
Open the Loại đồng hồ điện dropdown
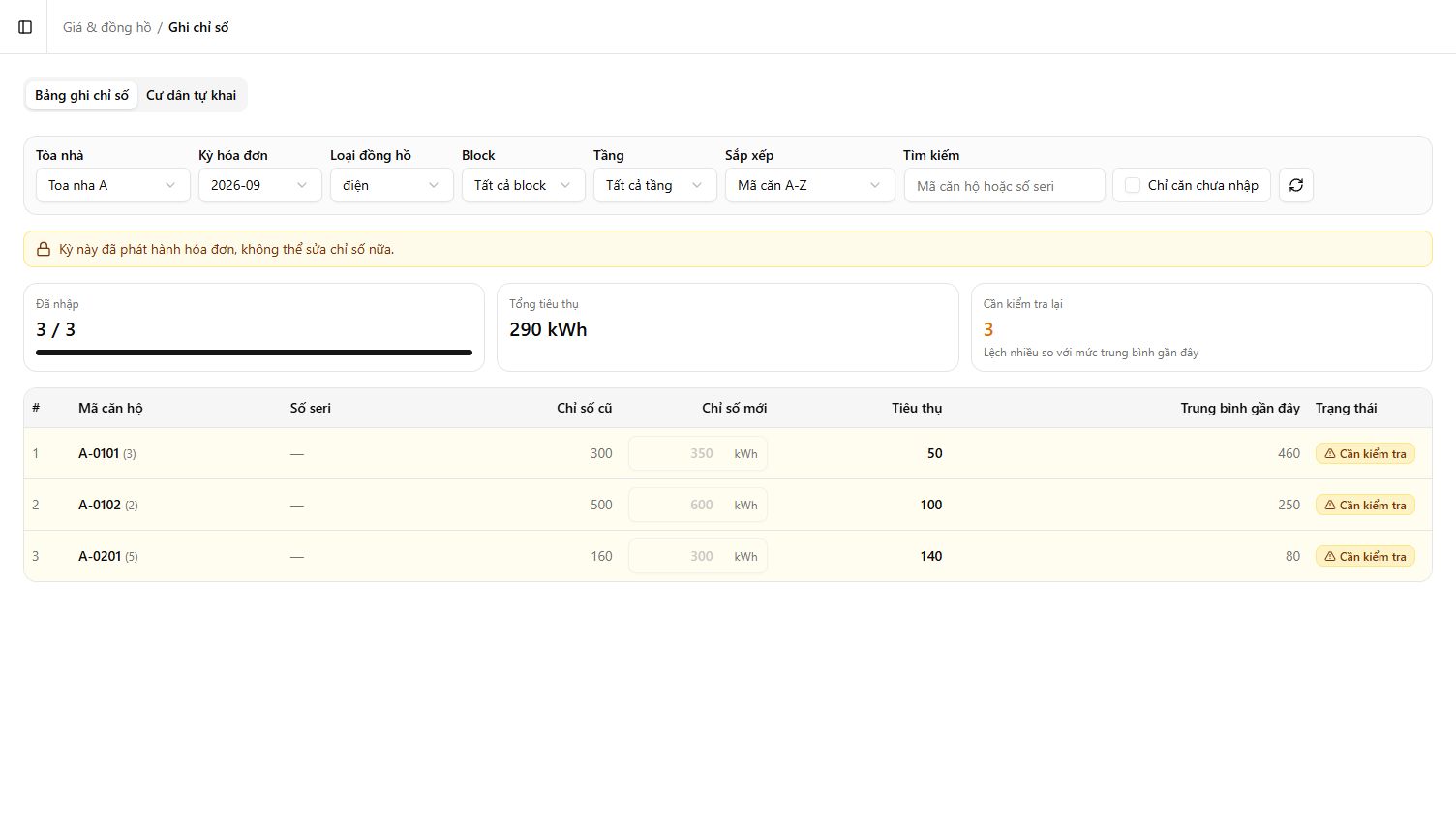point(392,185)
